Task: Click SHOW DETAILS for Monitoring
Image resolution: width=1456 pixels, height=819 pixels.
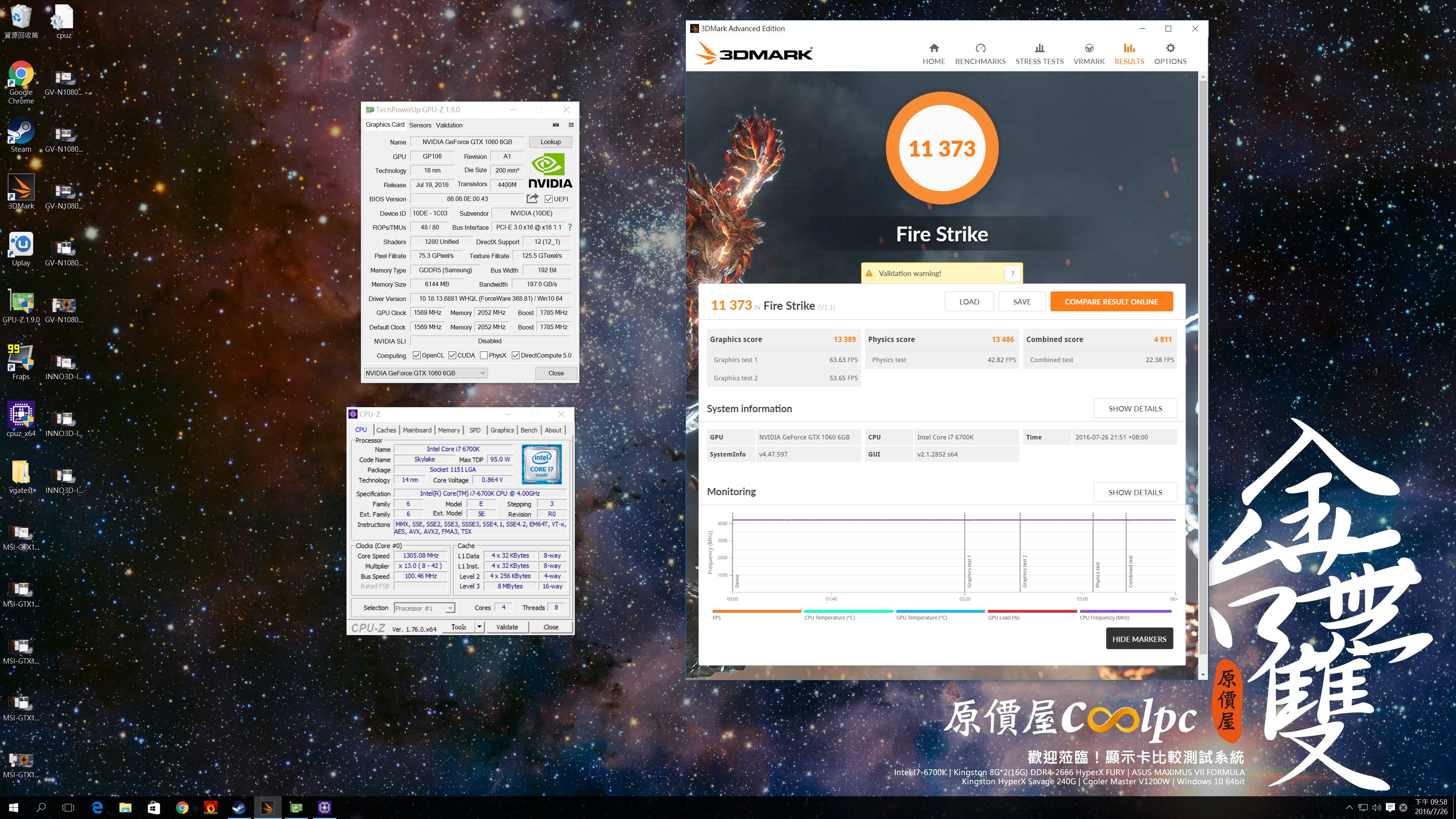Action: pyautogui.click(x=1135, y=492)
